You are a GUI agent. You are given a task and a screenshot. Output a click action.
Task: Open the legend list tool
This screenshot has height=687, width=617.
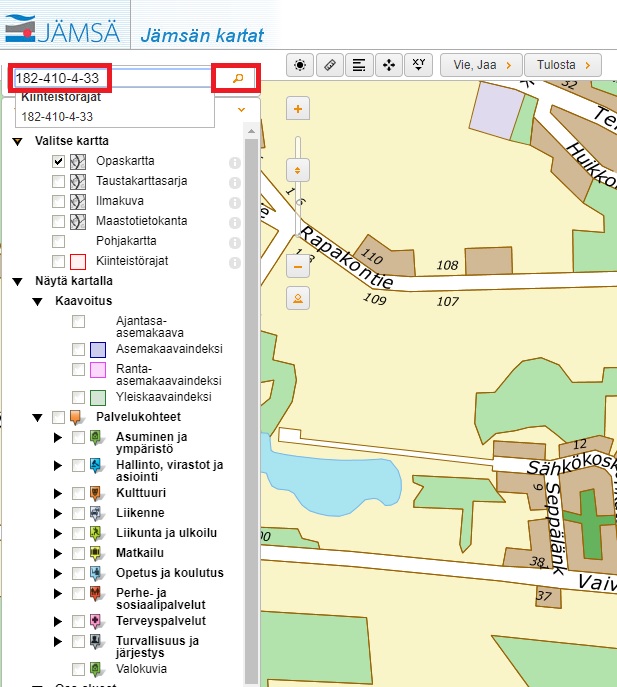point(359,65)
